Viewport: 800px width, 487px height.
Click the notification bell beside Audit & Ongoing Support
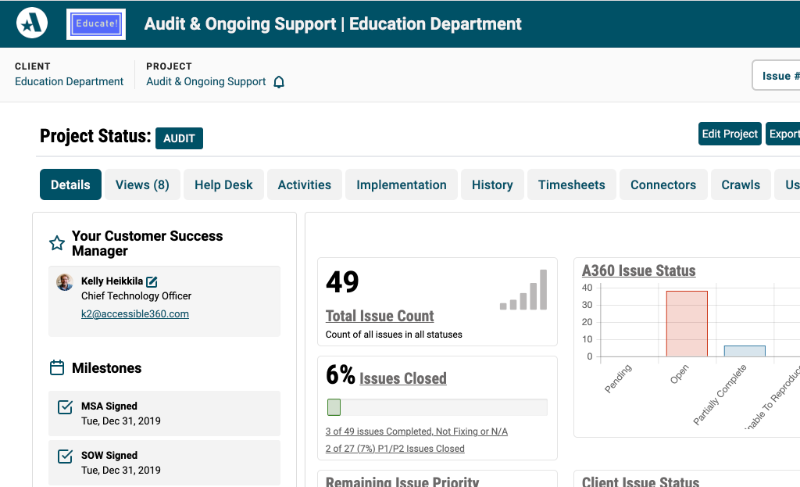point(279,82)
